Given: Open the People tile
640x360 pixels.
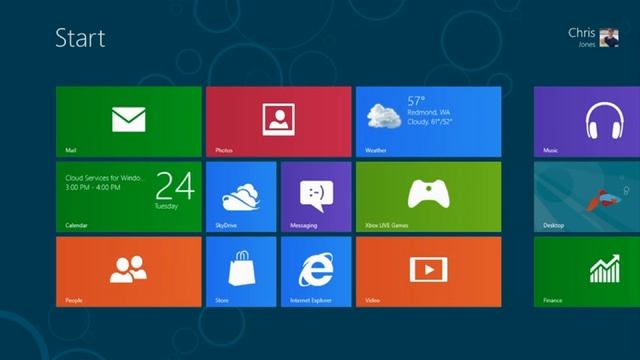Looking at the screenshot, I should click(x=129, y=272).
